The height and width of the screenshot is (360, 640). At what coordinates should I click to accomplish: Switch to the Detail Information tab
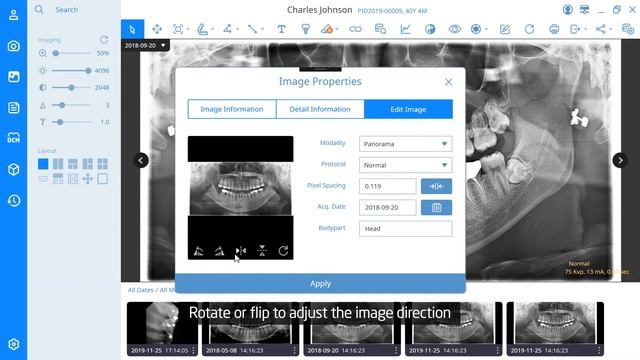[x=320, y=109]
